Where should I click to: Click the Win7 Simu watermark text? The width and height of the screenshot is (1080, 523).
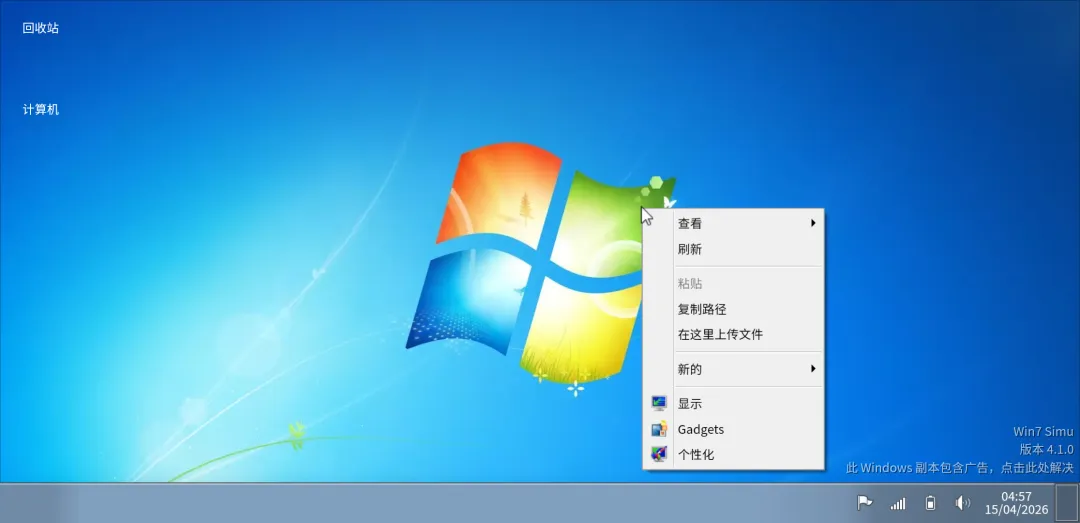pyautogui.click(x=1043, y=431)
